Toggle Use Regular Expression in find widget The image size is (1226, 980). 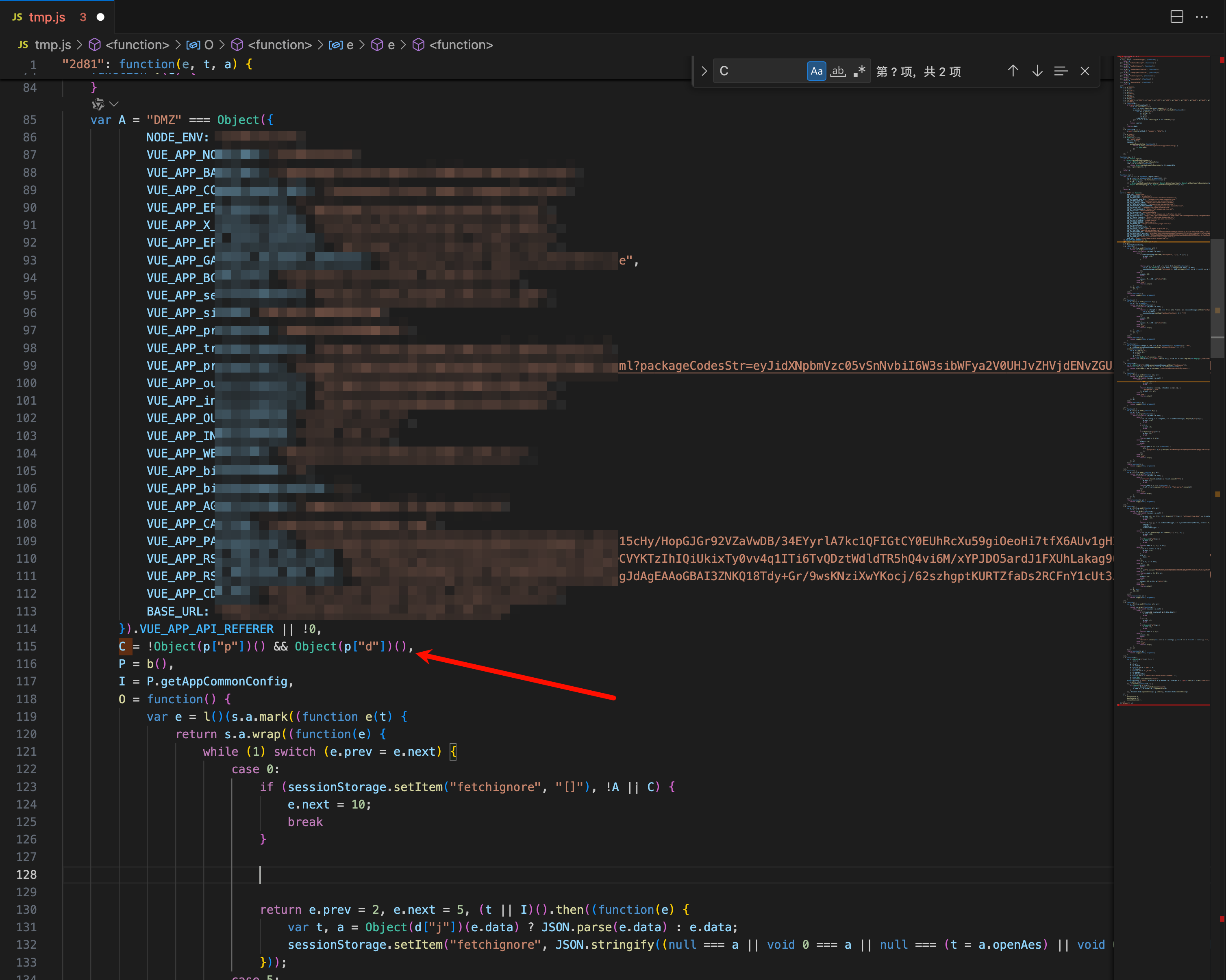[x=859, y=71]
